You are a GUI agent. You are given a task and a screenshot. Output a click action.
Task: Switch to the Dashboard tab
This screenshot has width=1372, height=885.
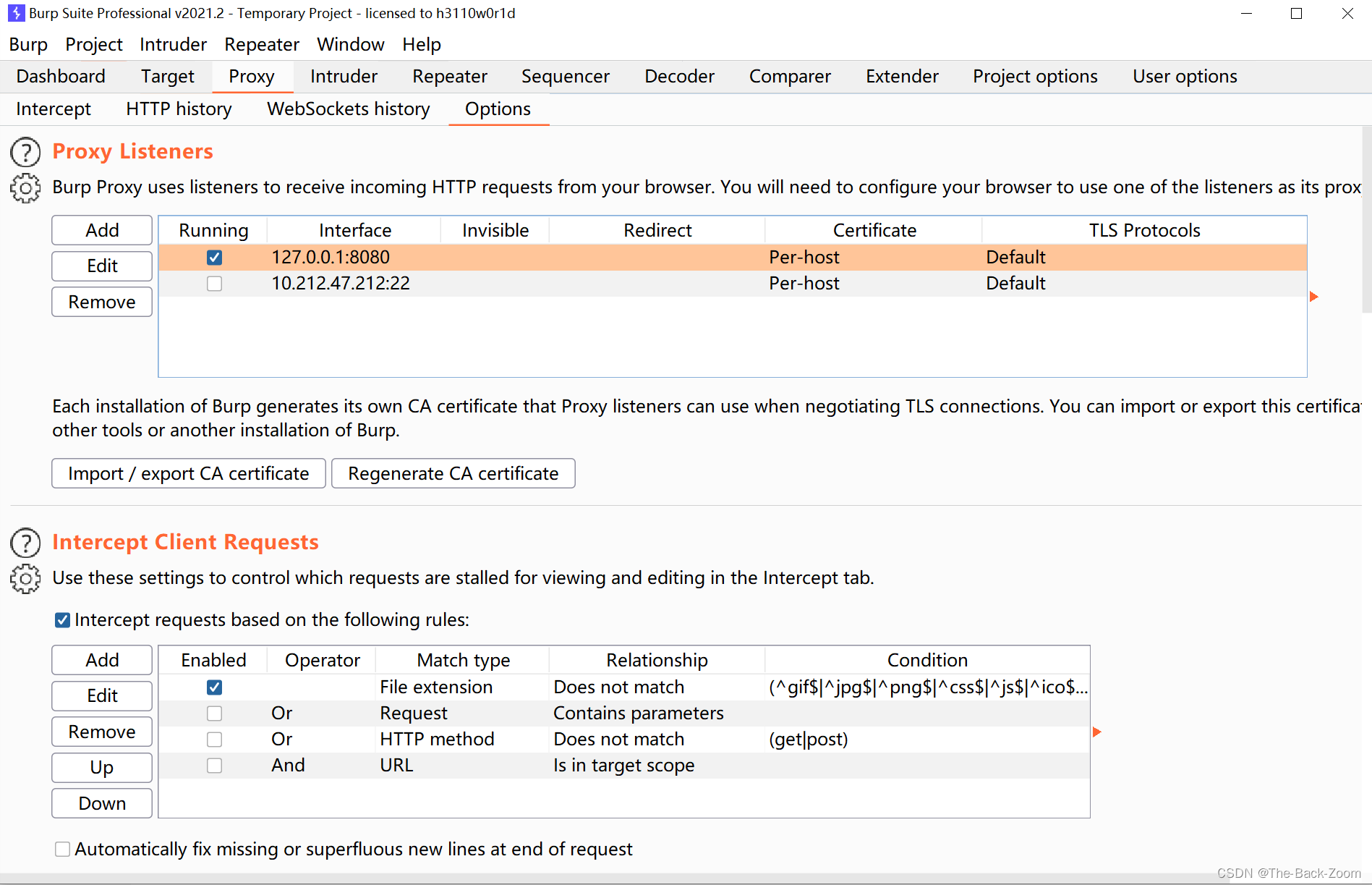[61, 77]
